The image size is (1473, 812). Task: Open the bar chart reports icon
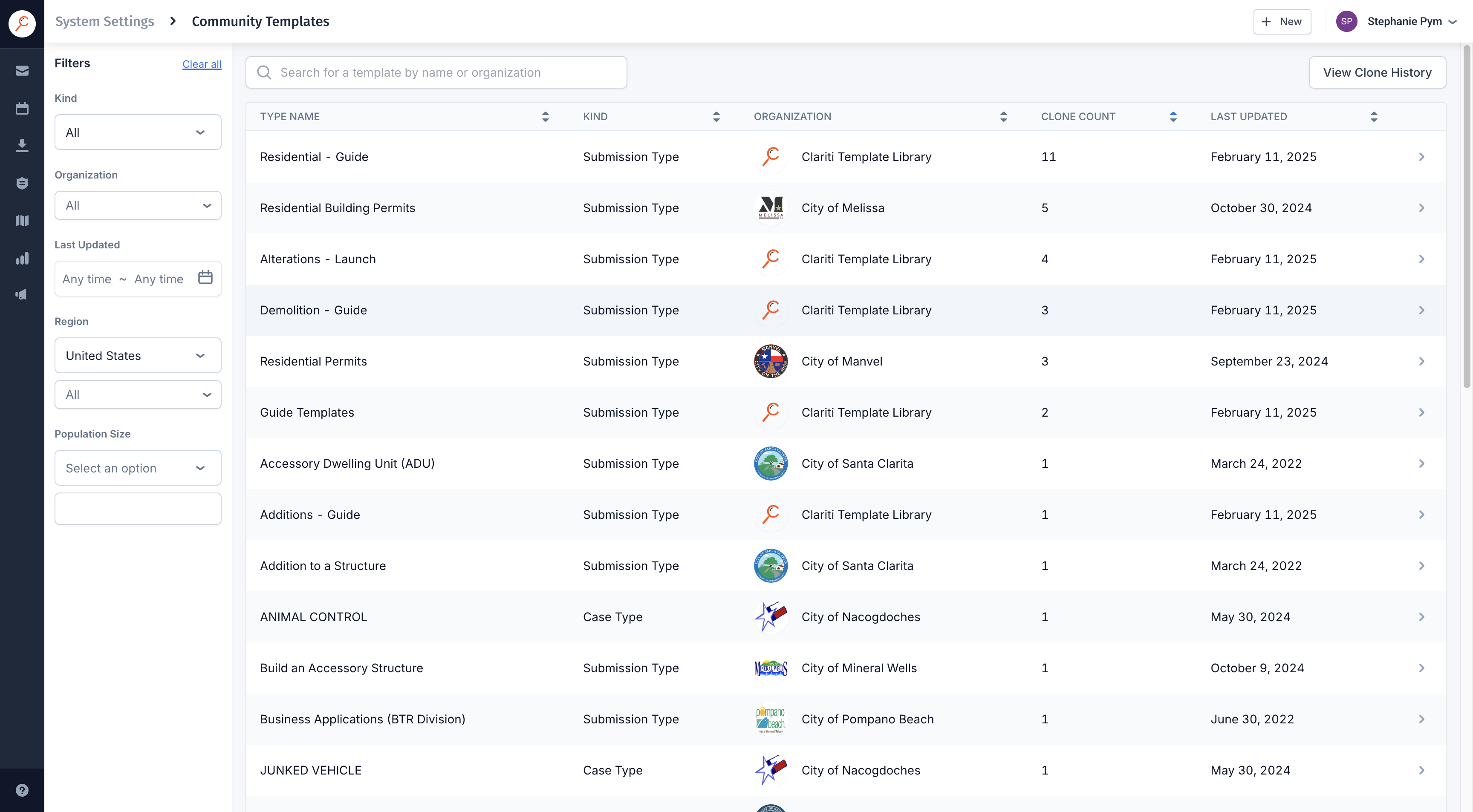click(x=22, y=258)
